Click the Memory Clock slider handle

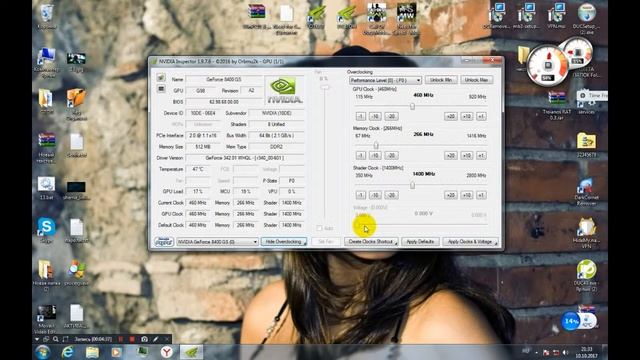click(x=376, y=145)
